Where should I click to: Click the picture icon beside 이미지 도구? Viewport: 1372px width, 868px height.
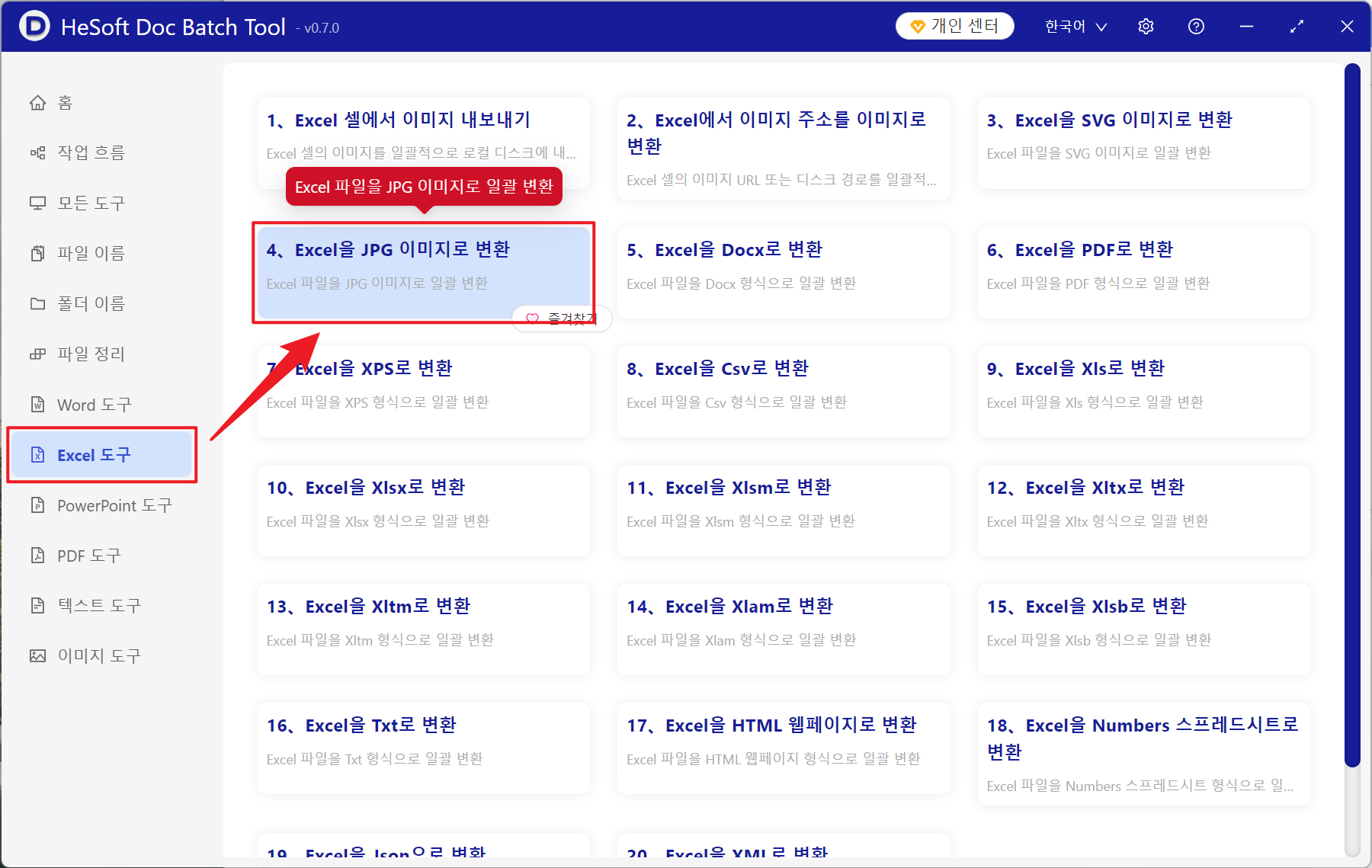click(37, 655)
